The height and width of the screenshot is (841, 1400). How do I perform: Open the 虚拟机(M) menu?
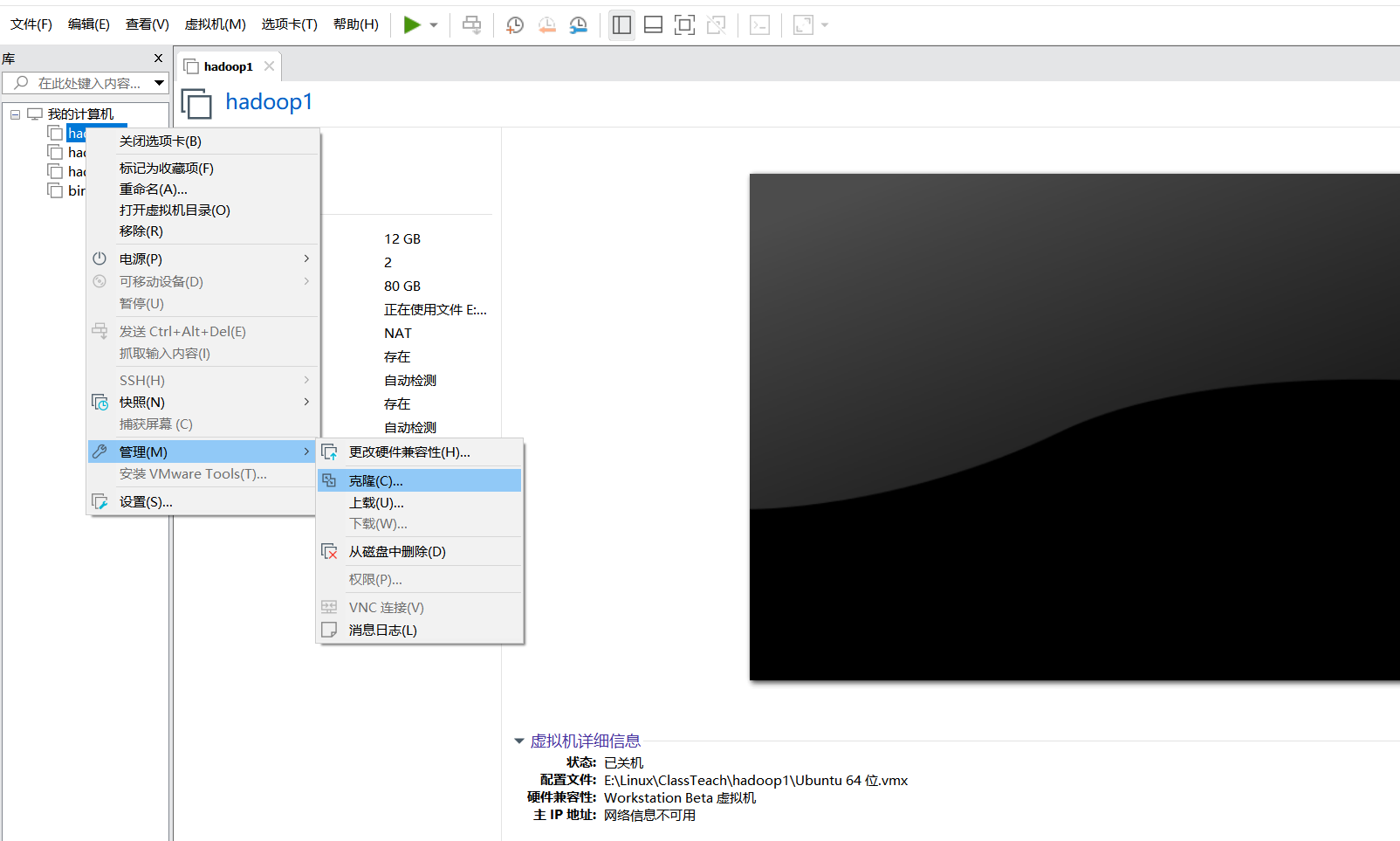tap(216, 24)
